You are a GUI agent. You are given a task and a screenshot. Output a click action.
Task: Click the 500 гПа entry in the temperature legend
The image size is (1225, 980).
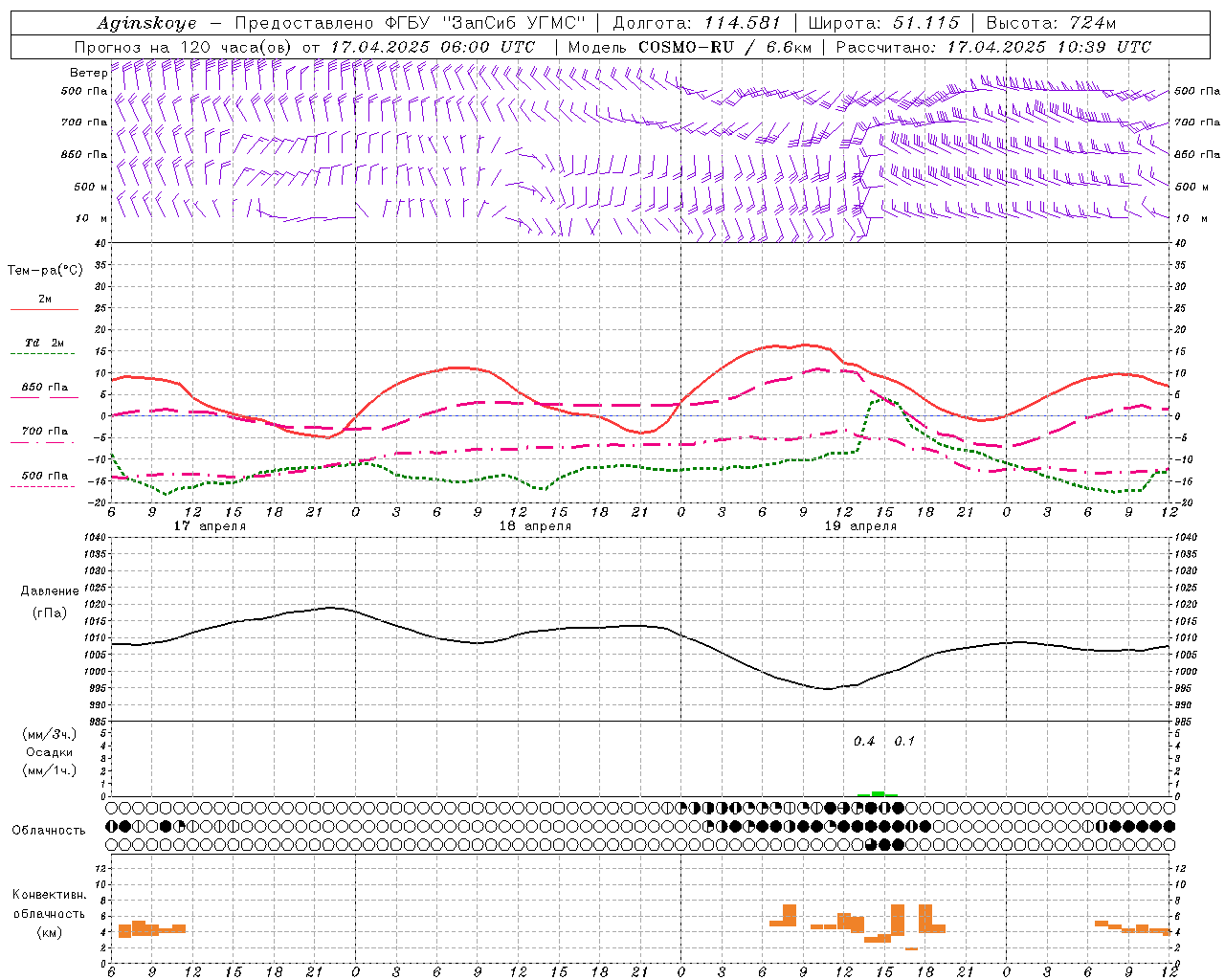click(45, 476)
